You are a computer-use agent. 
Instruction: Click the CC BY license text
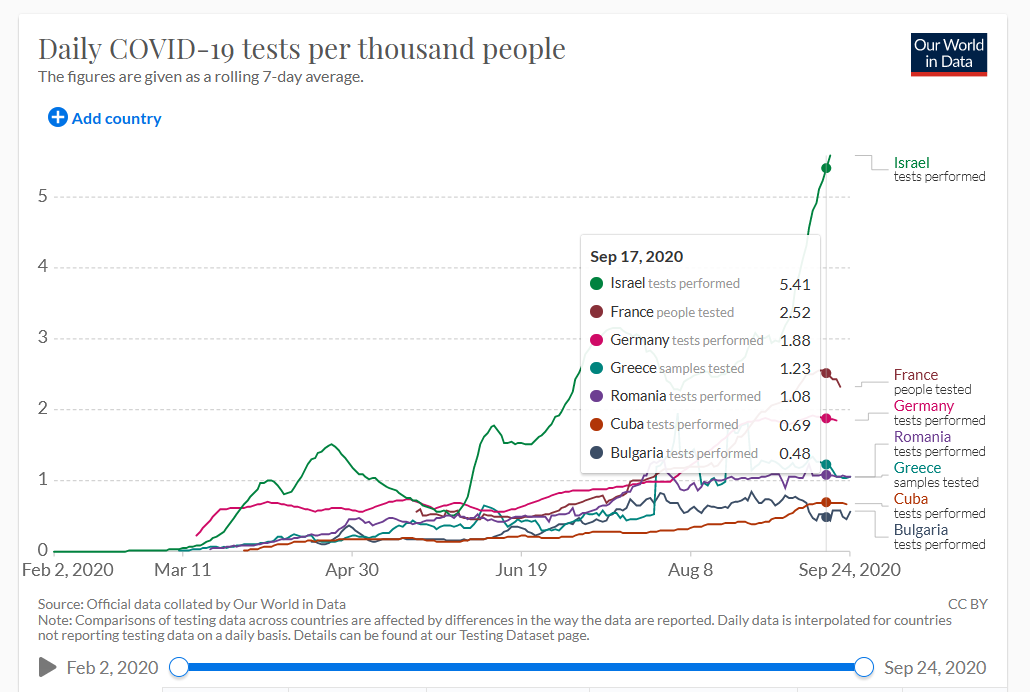[x=968, y=604]
